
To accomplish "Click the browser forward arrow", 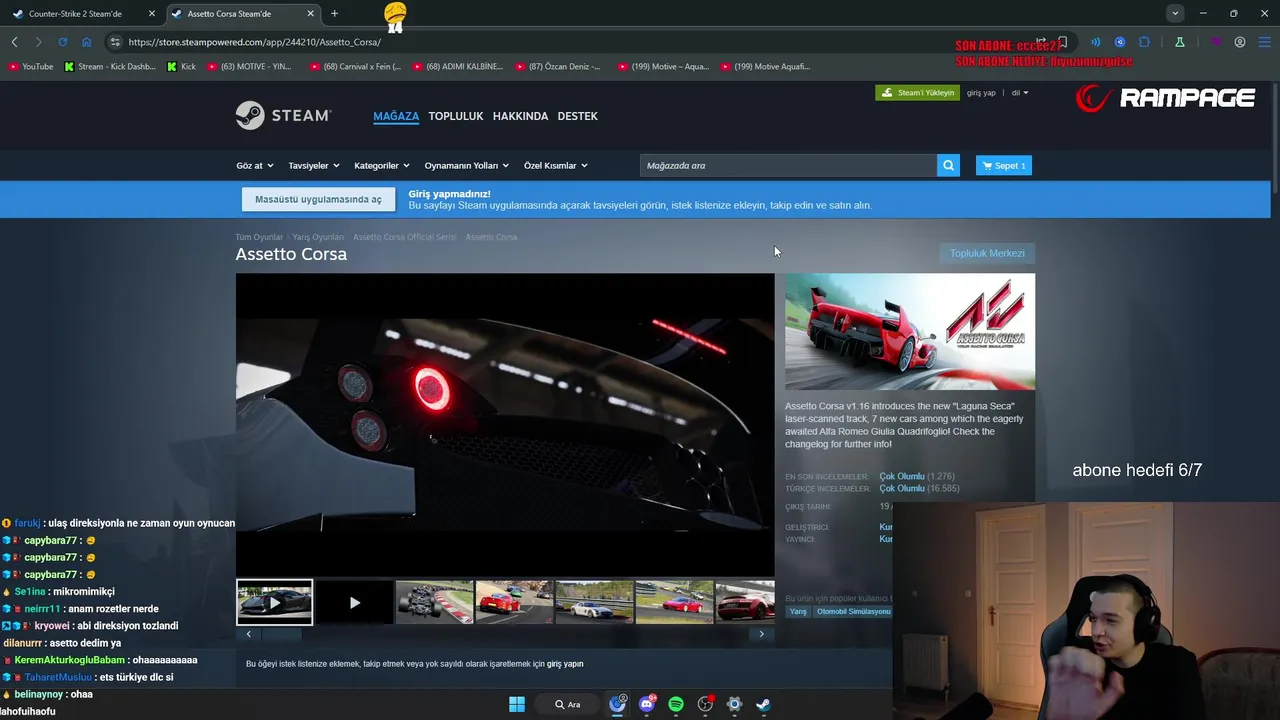I will (38, 42).
